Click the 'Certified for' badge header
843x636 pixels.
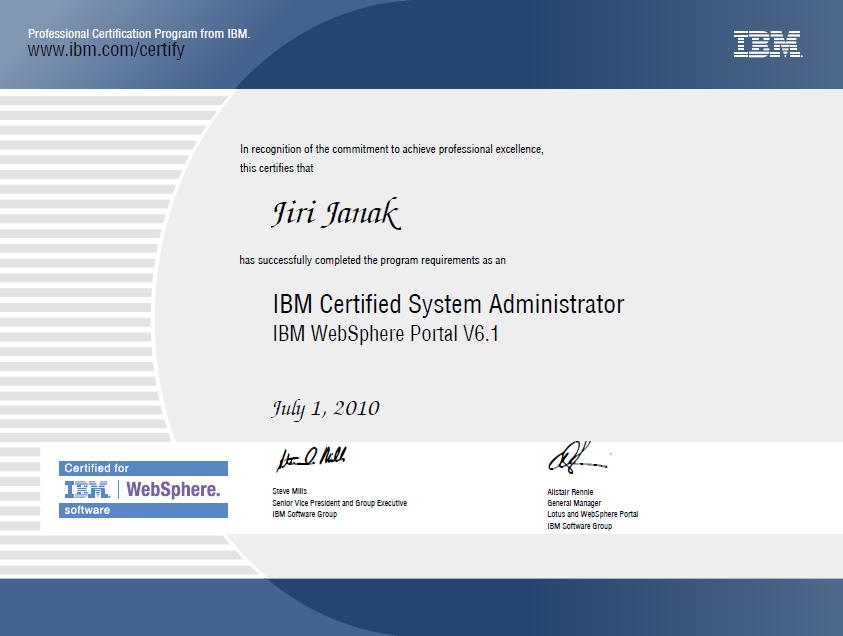point(144,468)
